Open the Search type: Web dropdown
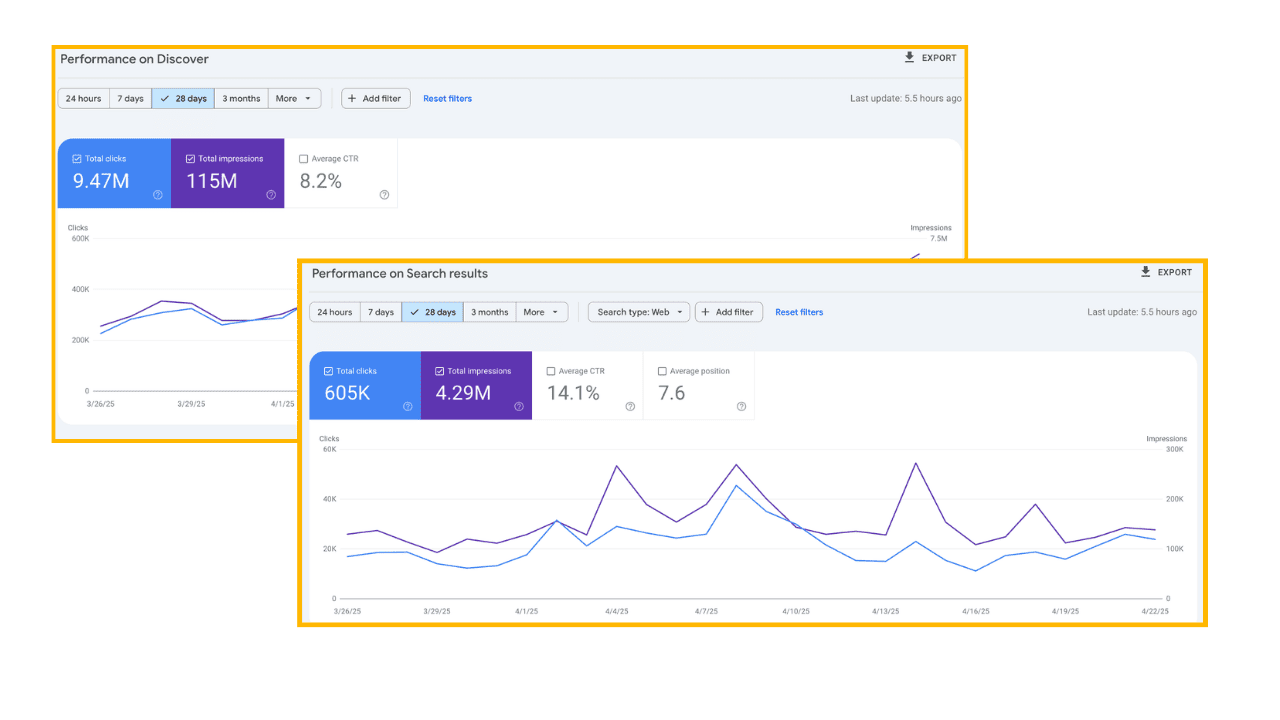This screenshot has height=720, width=1280. (639, 312)
